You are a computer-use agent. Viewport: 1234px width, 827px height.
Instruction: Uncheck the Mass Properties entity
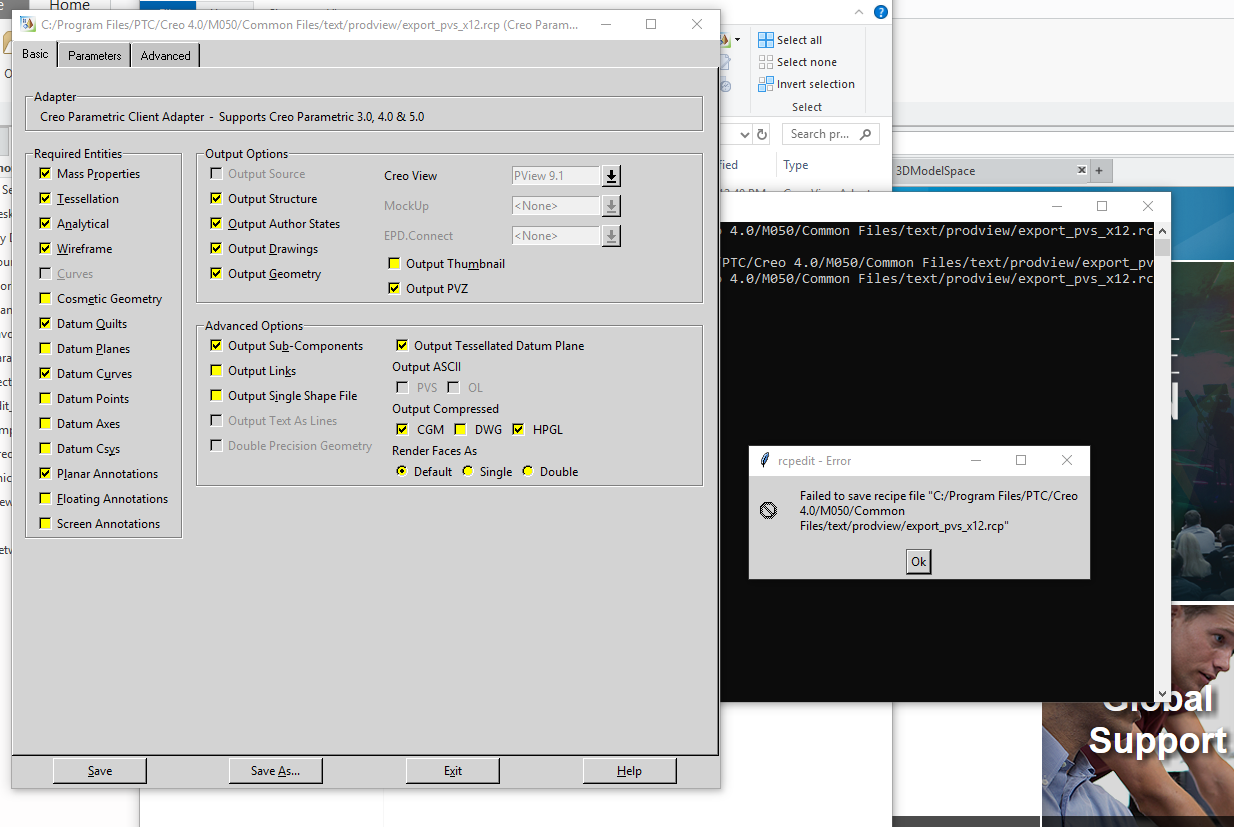[x=44, y=173]
